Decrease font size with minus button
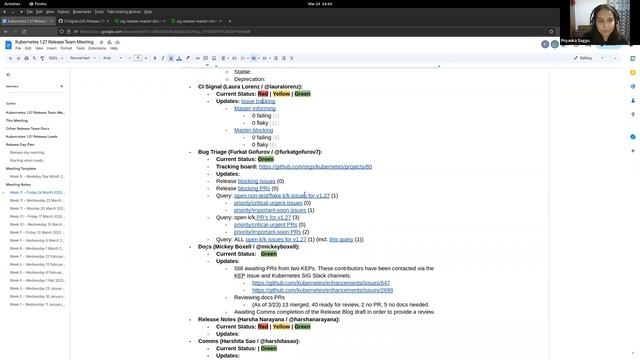Screen dimensions: 640x360 (130, 58)
